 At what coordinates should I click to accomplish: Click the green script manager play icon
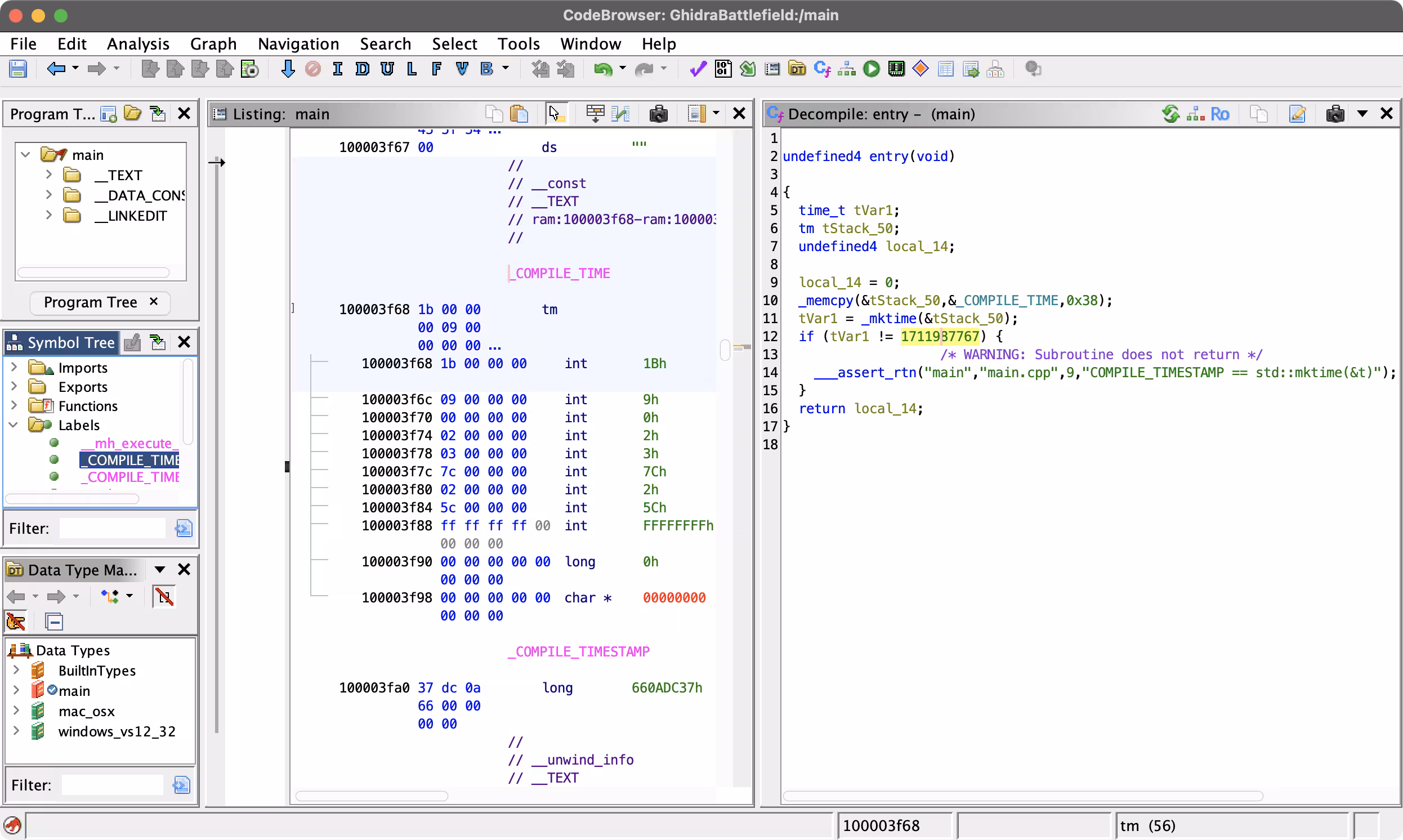coord(872,69)
